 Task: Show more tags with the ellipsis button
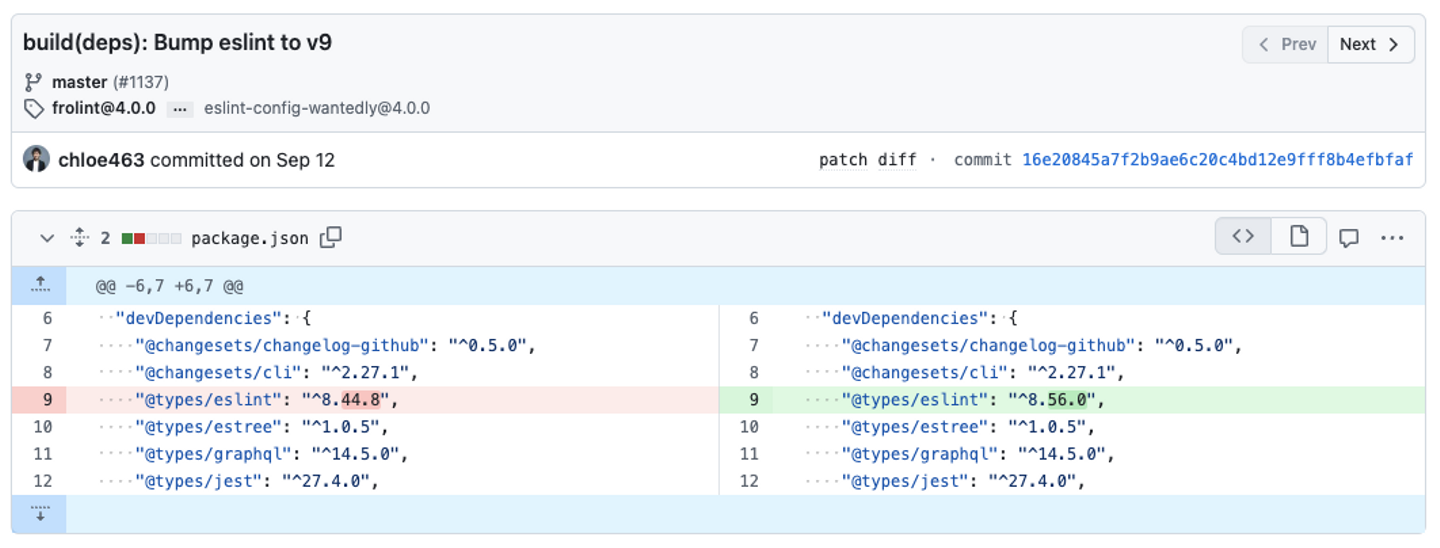coord(180,109)
